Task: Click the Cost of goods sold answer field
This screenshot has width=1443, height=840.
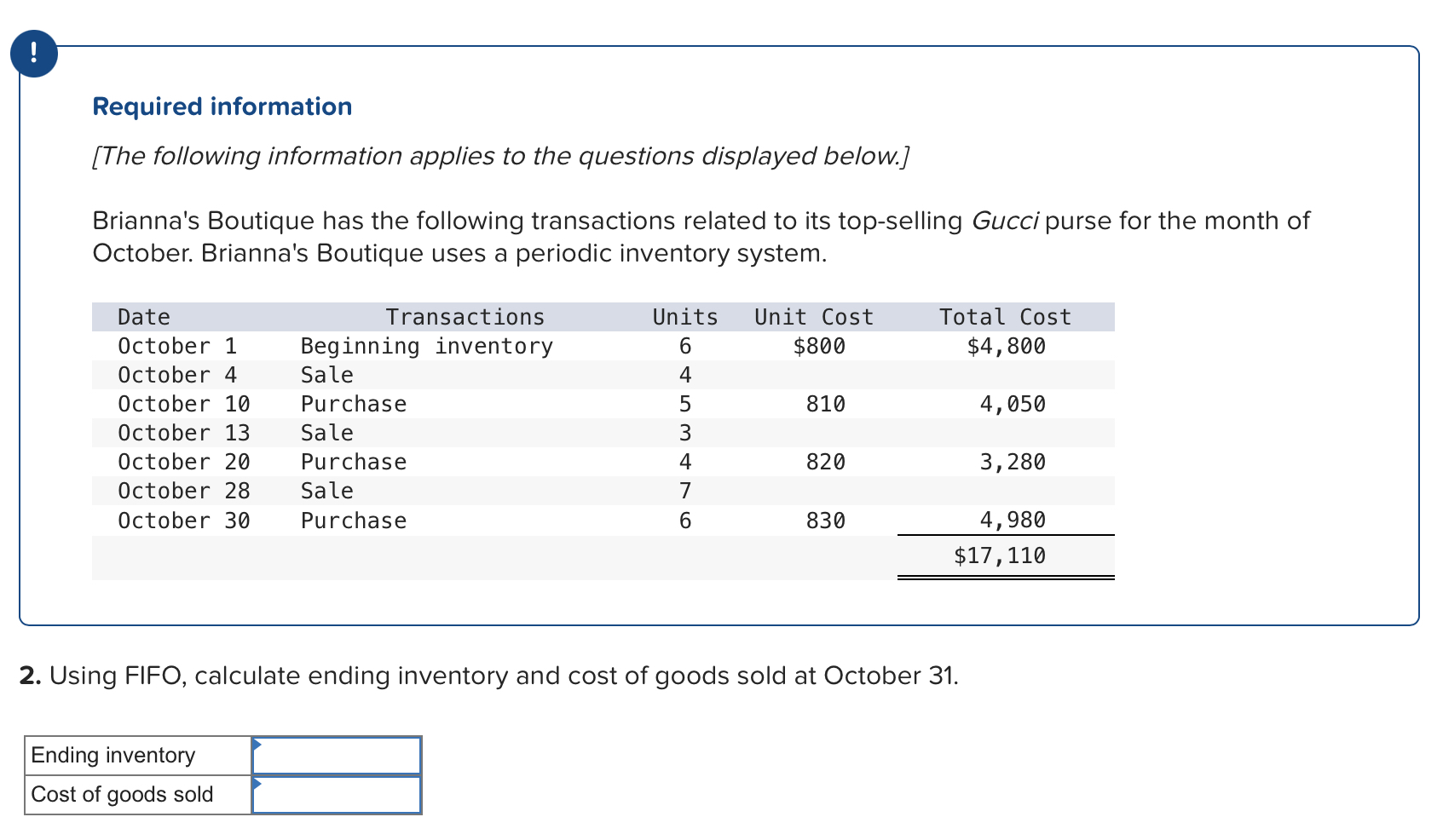Action: click(338, 795)
